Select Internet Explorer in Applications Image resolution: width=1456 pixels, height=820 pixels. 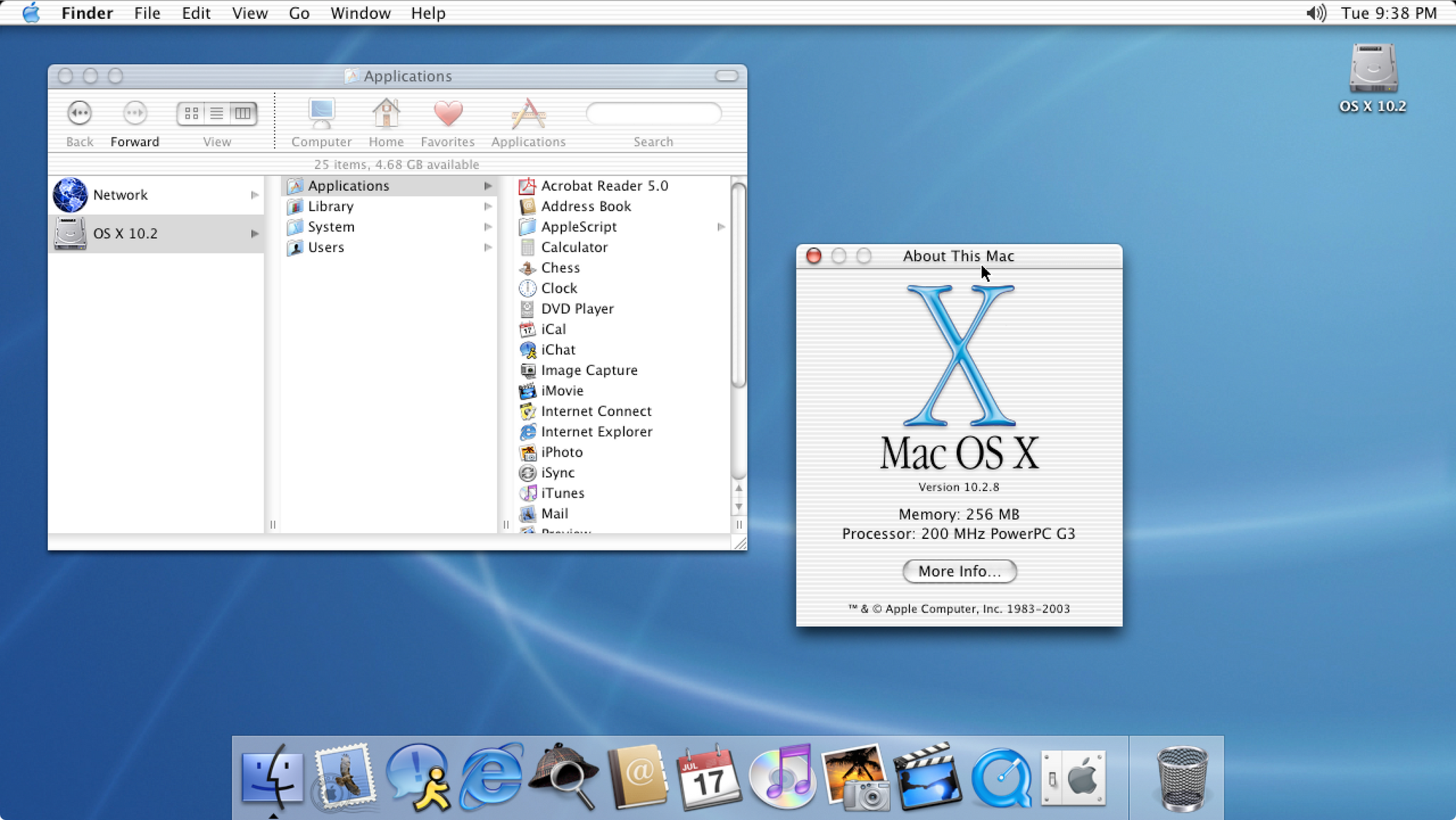[x=597, y=431]
